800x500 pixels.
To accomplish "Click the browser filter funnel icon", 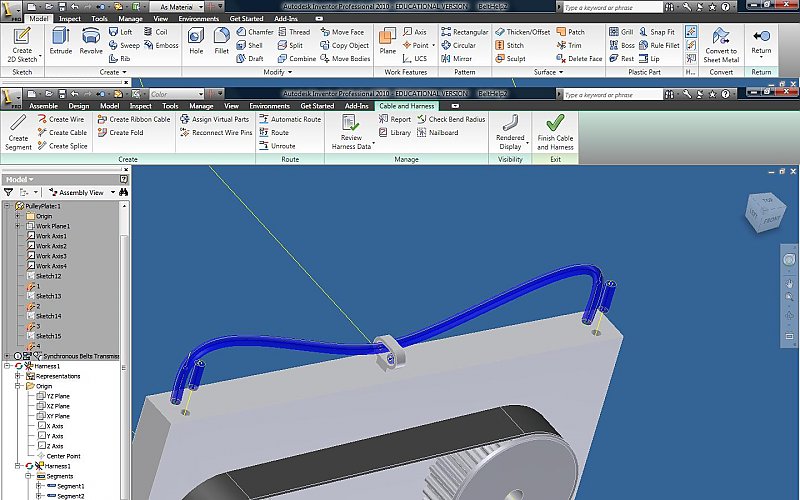I will (x=9, y=192).
